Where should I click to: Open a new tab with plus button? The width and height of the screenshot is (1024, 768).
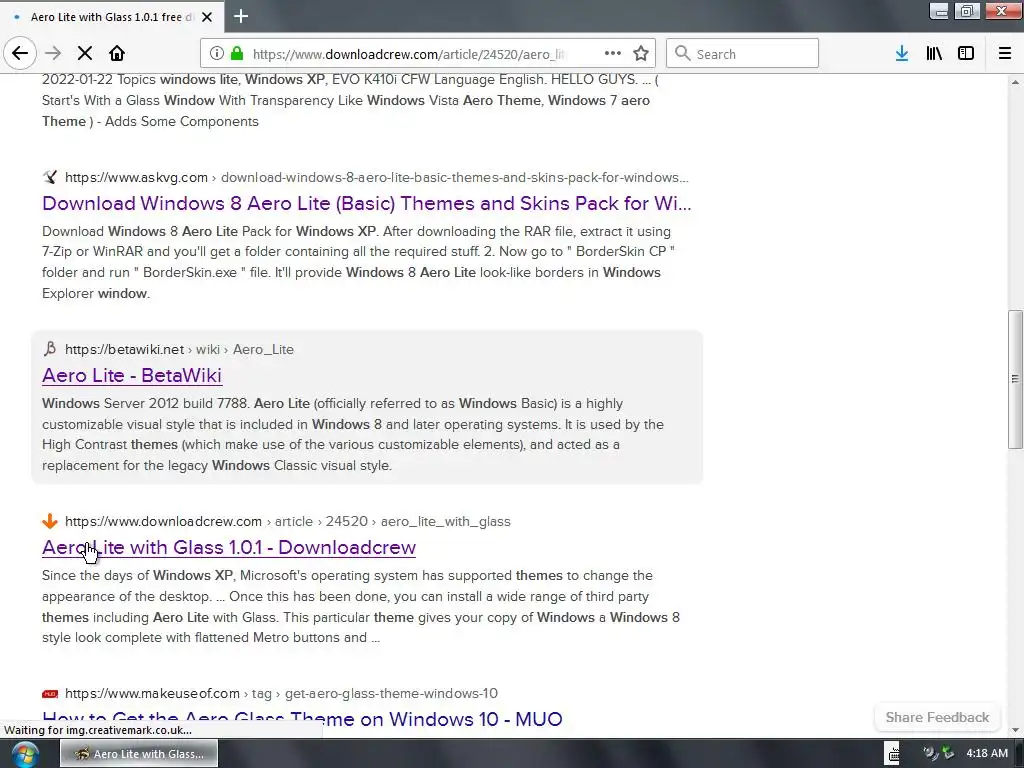click(x=241, y=16)
